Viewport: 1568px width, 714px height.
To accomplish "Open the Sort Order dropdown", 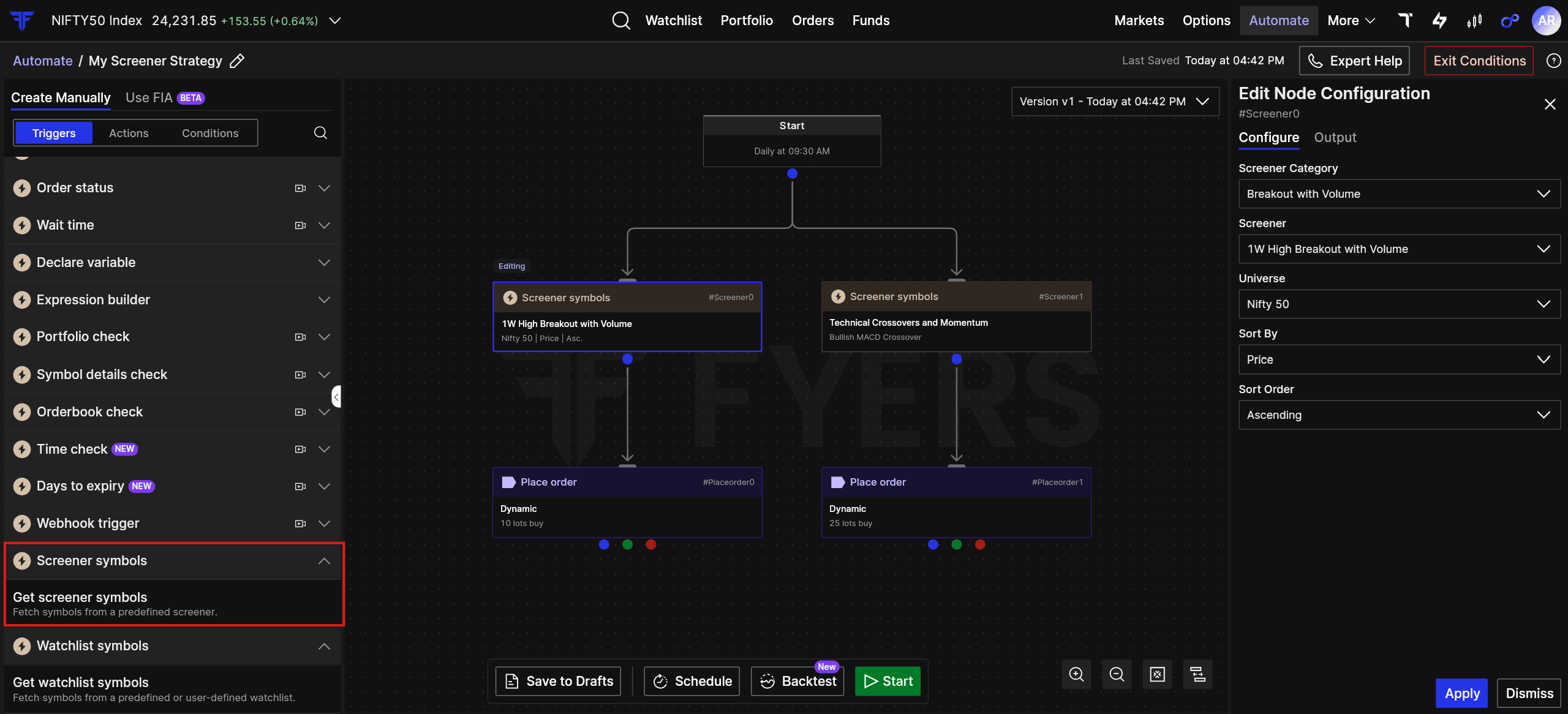I will [x=1399, y=415].
